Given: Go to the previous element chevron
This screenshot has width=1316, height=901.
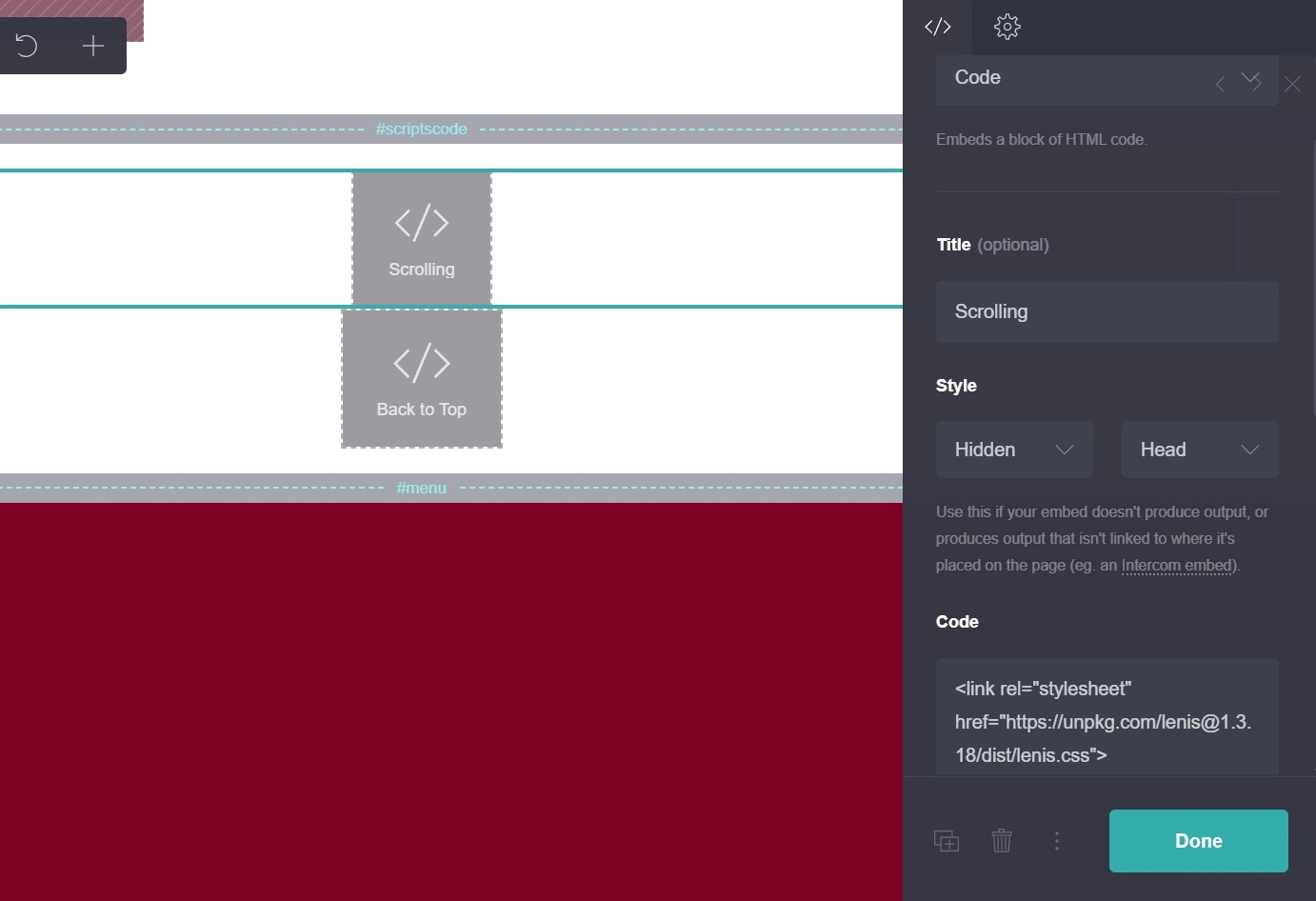Looking at the screenshot, I should (1220, 85).
